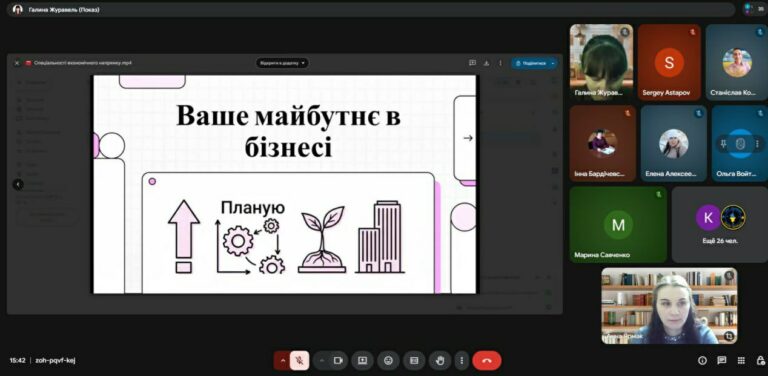Click the meeting time 15:42
The image size is (768, 376).
[x=17, y=360]
